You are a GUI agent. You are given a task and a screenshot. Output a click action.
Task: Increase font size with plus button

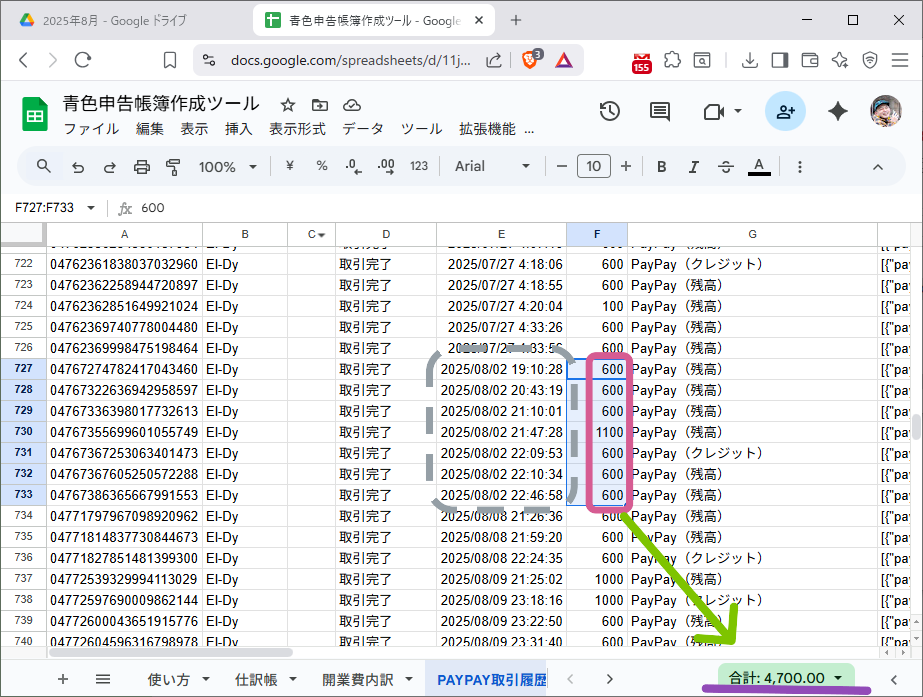(x=626, y=167)
